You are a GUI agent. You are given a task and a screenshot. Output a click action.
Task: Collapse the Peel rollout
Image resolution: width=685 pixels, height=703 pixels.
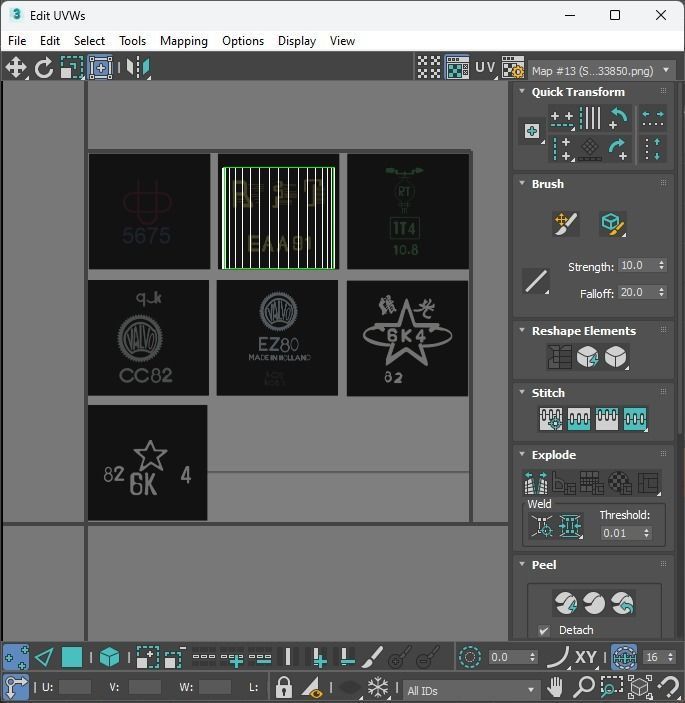tap(522, 564)
